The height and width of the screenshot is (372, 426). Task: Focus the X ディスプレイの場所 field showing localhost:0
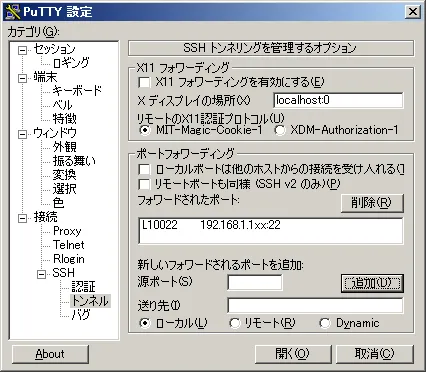(x=338, y=100)
